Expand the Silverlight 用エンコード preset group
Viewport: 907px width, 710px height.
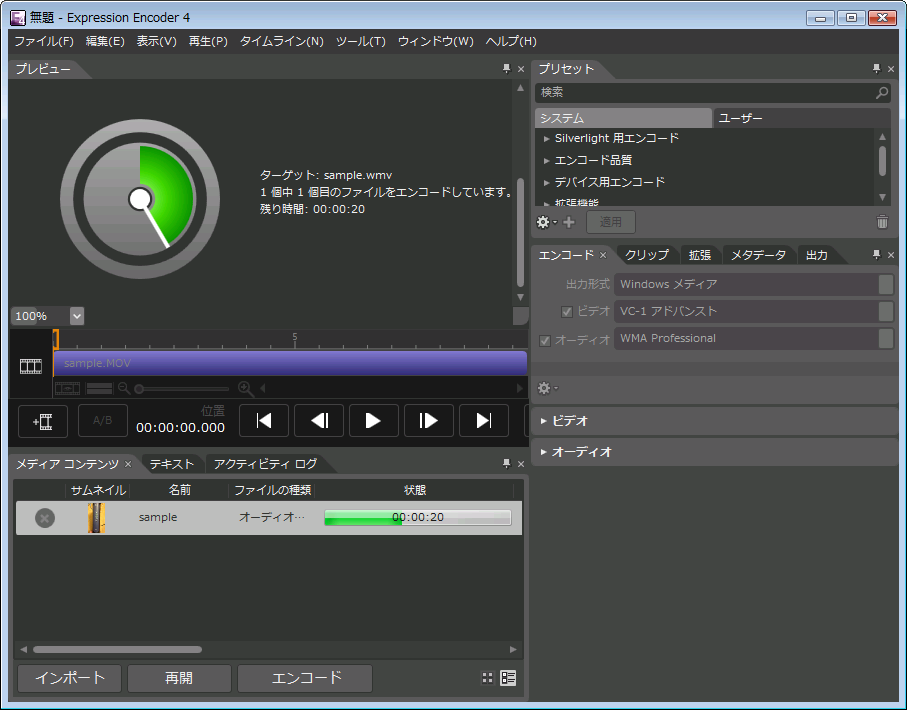(x=546, y=139)
